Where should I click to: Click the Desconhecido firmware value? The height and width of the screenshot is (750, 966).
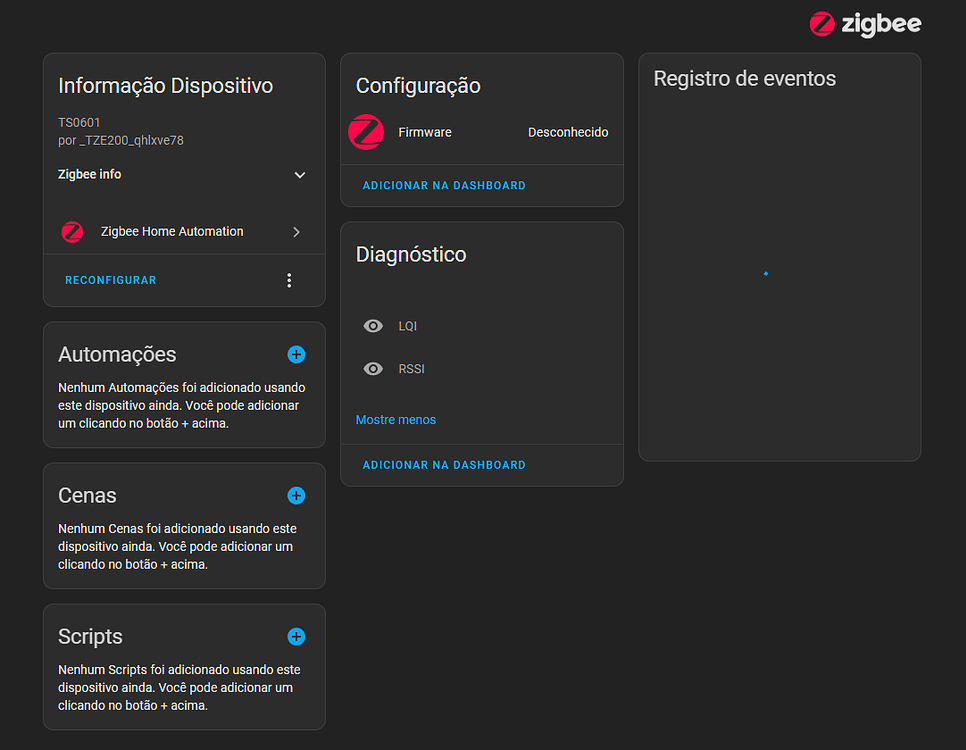point(568,132)
